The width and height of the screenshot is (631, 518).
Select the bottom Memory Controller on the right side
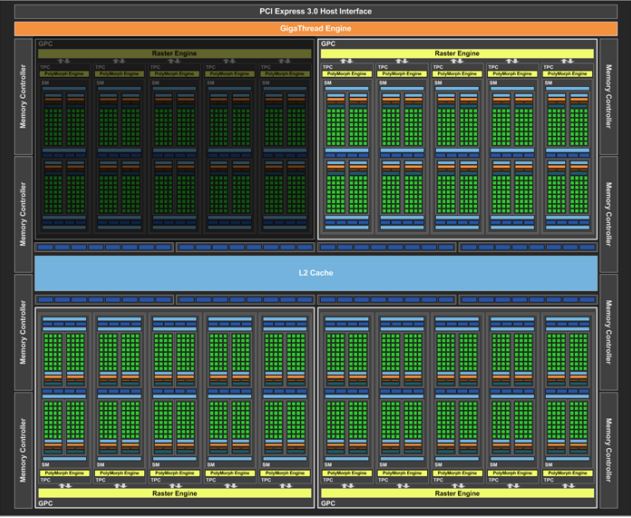[608, 450]
